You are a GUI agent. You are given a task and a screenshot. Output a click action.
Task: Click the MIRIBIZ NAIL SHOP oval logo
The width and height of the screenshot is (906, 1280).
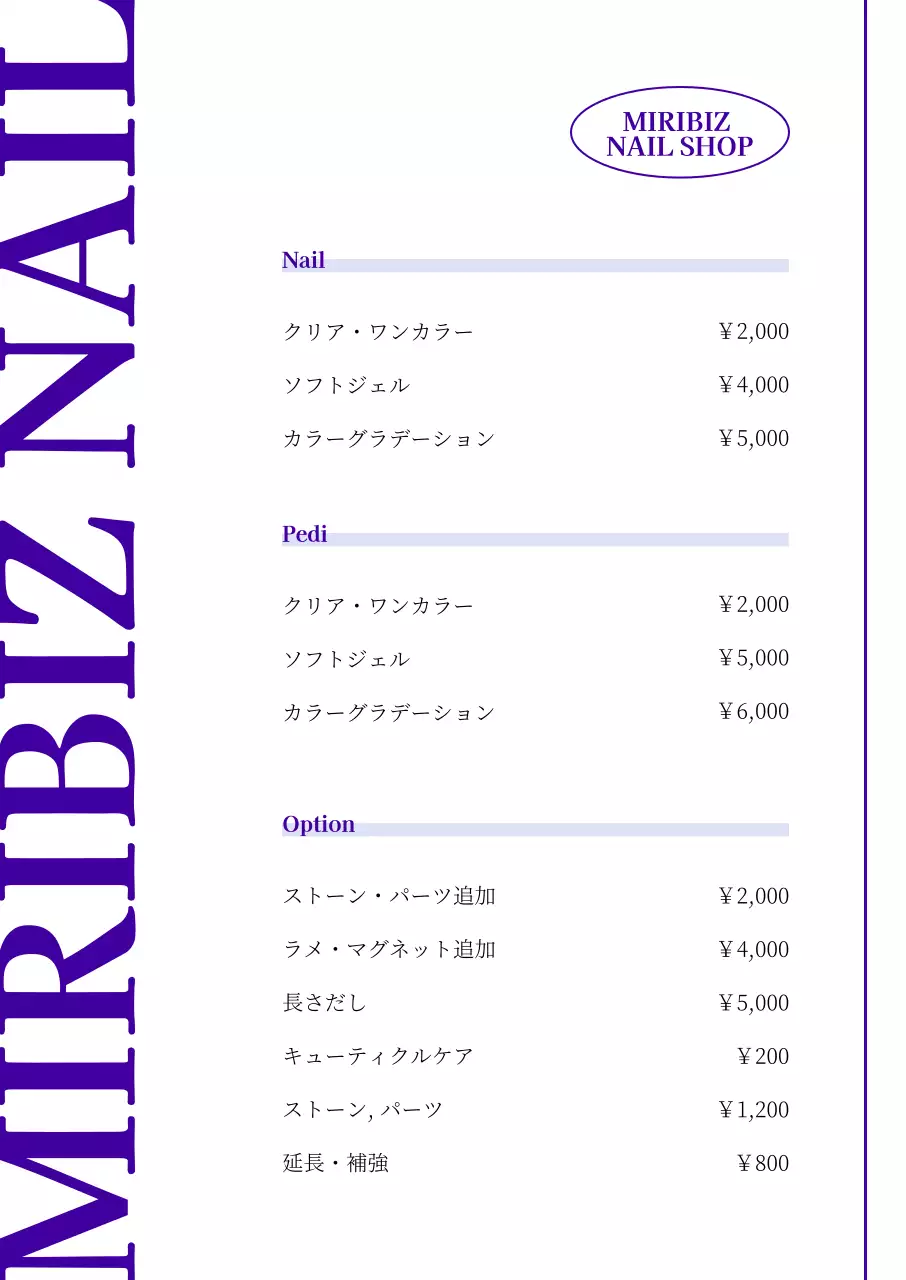coord(679,134)
